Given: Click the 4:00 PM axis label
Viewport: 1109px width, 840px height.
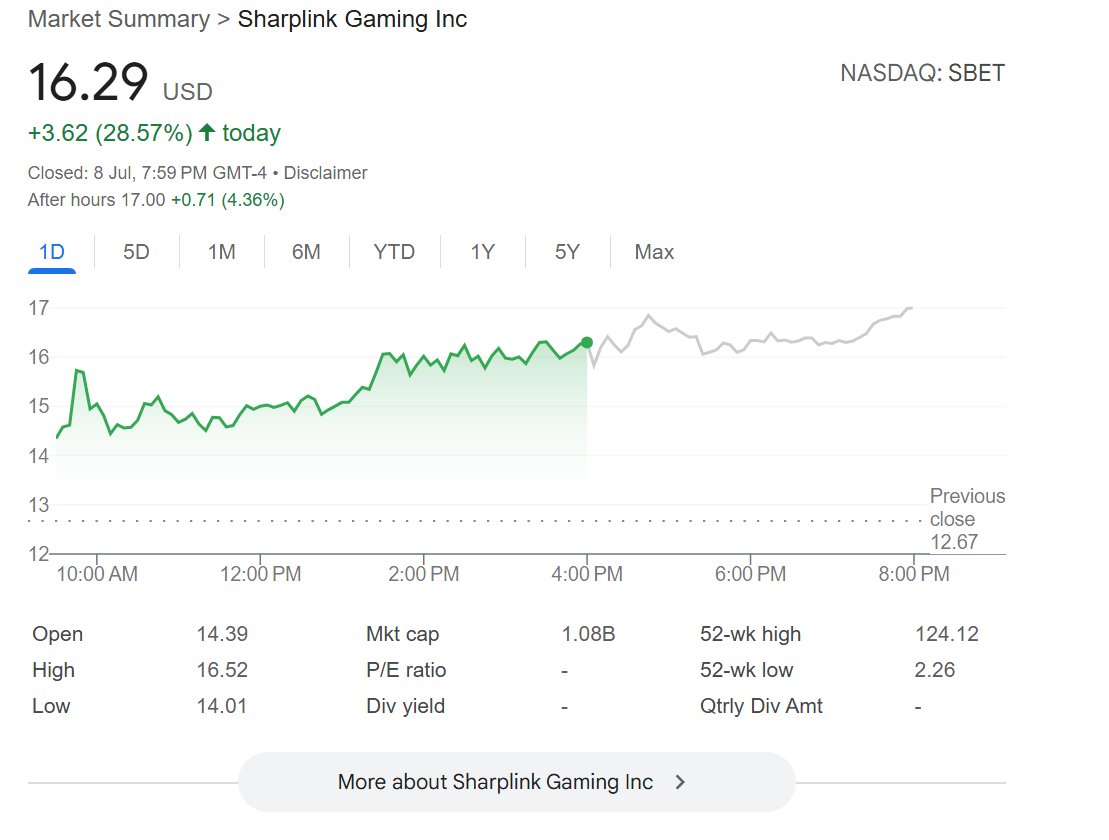Looking at the screenshot, I should pos(587,573).
